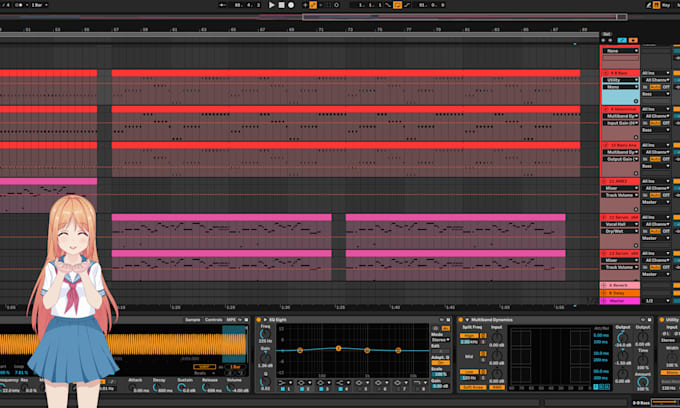Open the EQ Eight Mode Stereo dropdown
Image resolution: width=680 pixels, height=408 pixels.
click(x=441, y=340)
